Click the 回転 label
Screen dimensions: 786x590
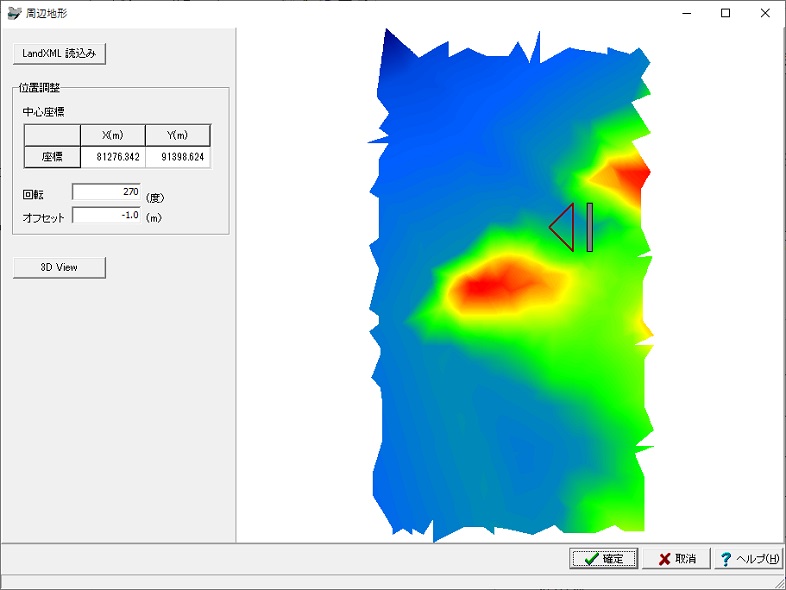(x=33, y=194)
